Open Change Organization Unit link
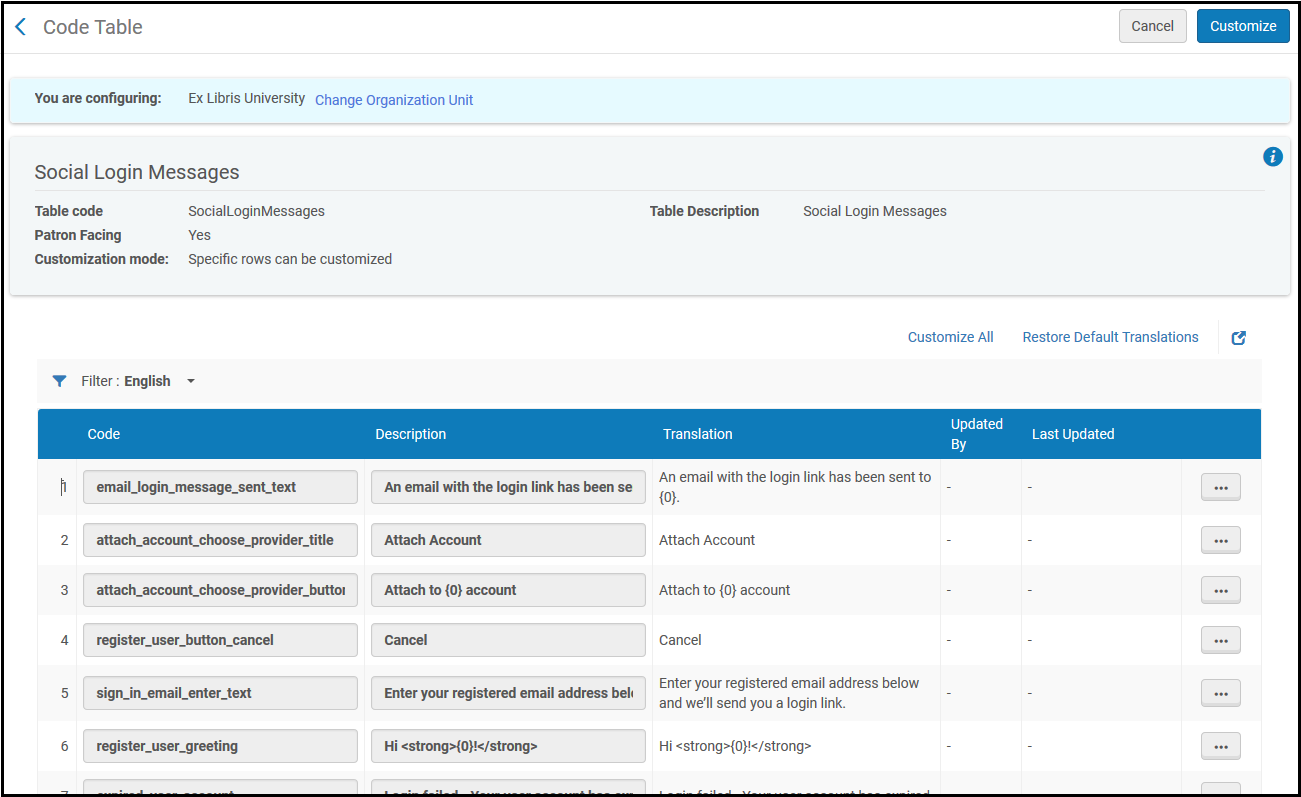This screenshot has height=797, width=1301. 394,100
